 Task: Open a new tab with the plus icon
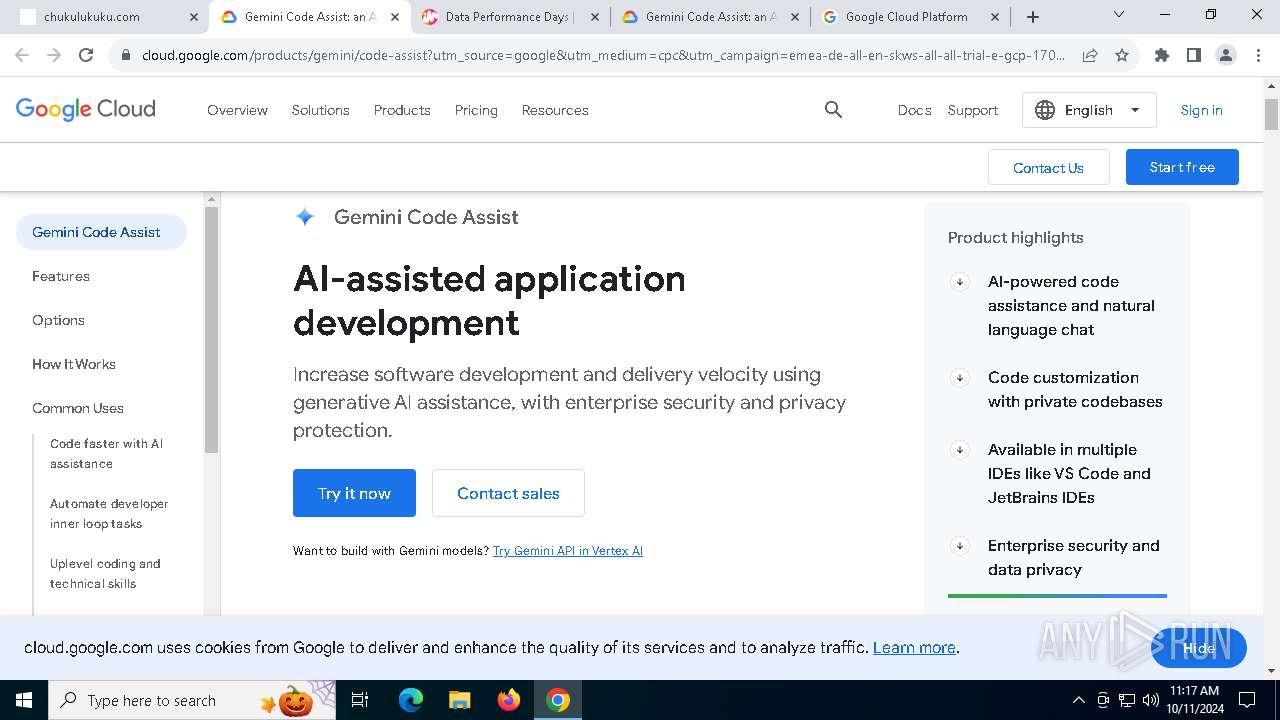1033,17
